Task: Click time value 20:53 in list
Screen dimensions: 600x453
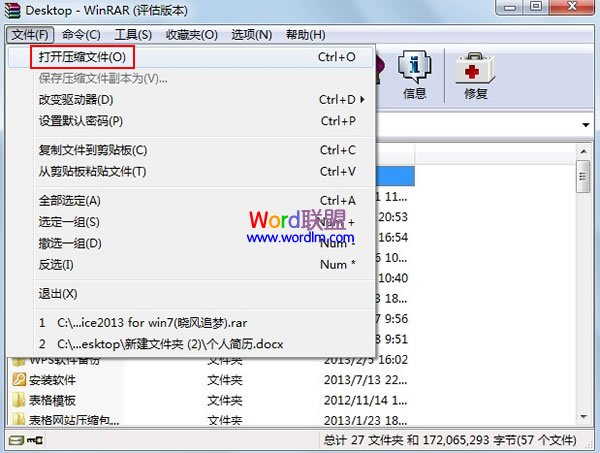Action: click(393, 217)
